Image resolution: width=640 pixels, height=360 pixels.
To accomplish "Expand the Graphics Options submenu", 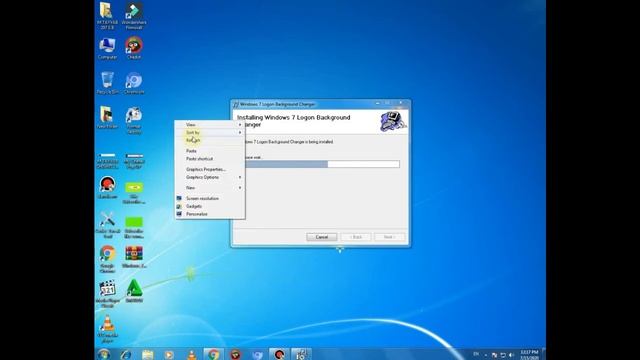I will pos(210,177).
